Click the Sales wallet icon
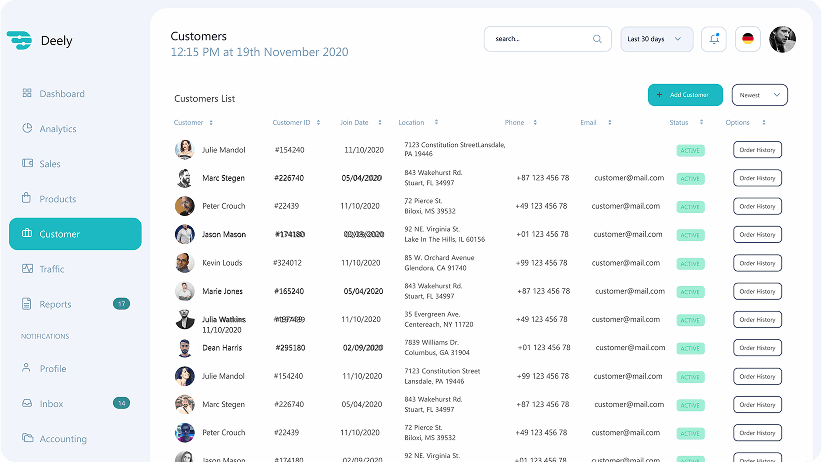The image size is (822, 462). pos(27,163)
